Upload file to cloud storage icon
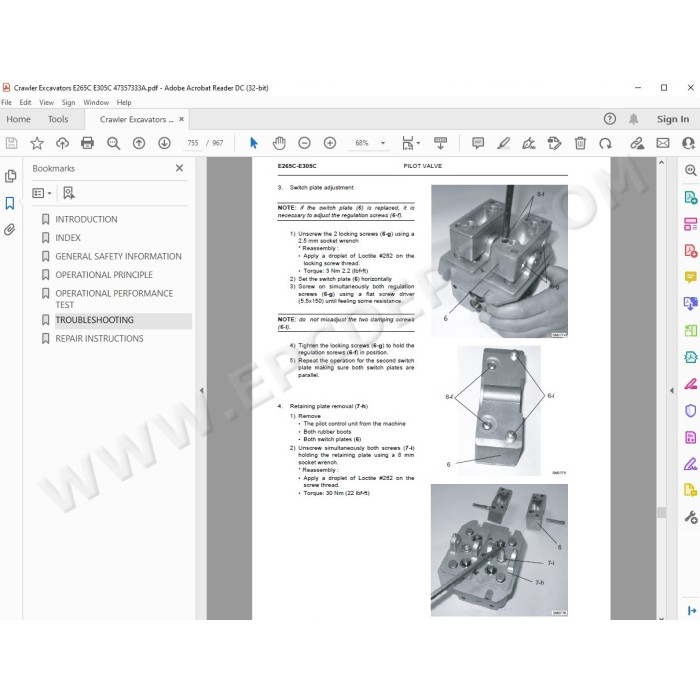 (x=62, y=143)
